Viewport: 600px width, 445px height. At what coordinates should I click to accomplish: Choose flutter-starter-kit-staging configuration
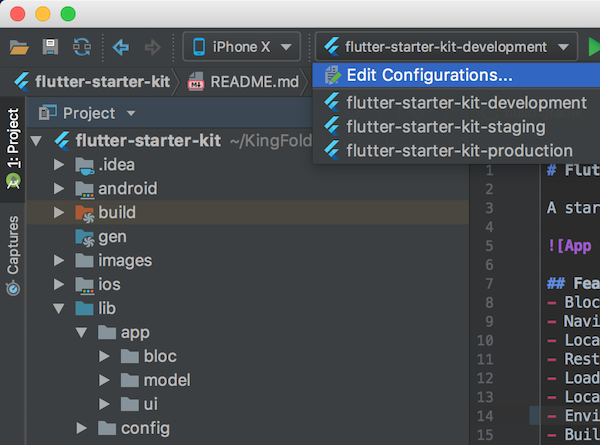pyautogui.click(x=445, y=127)
